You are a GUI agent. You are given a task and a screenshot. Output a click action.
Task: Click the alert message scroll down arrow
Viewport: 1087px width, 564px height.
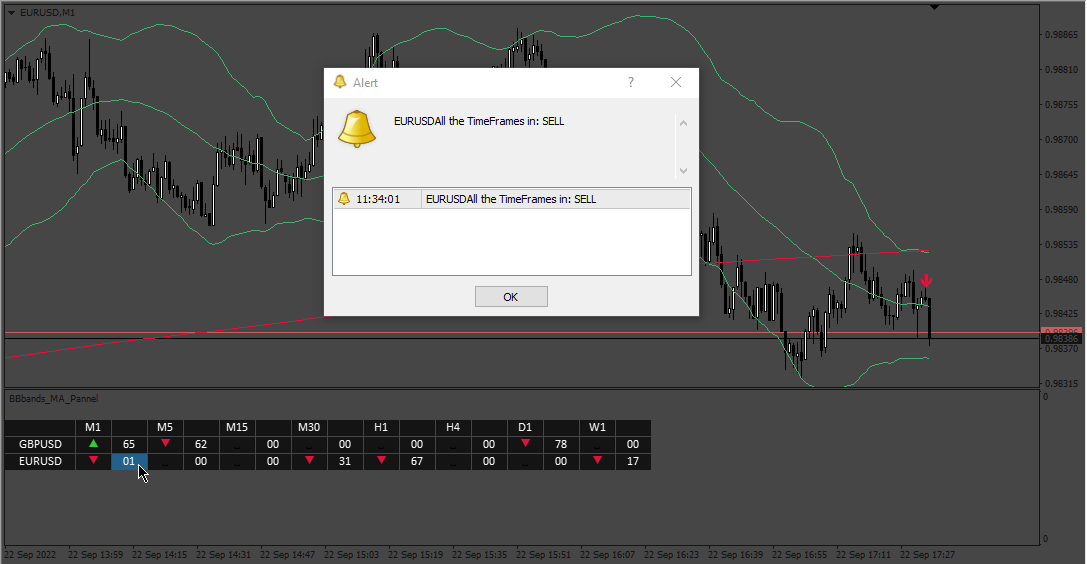[x=683, y=170]
